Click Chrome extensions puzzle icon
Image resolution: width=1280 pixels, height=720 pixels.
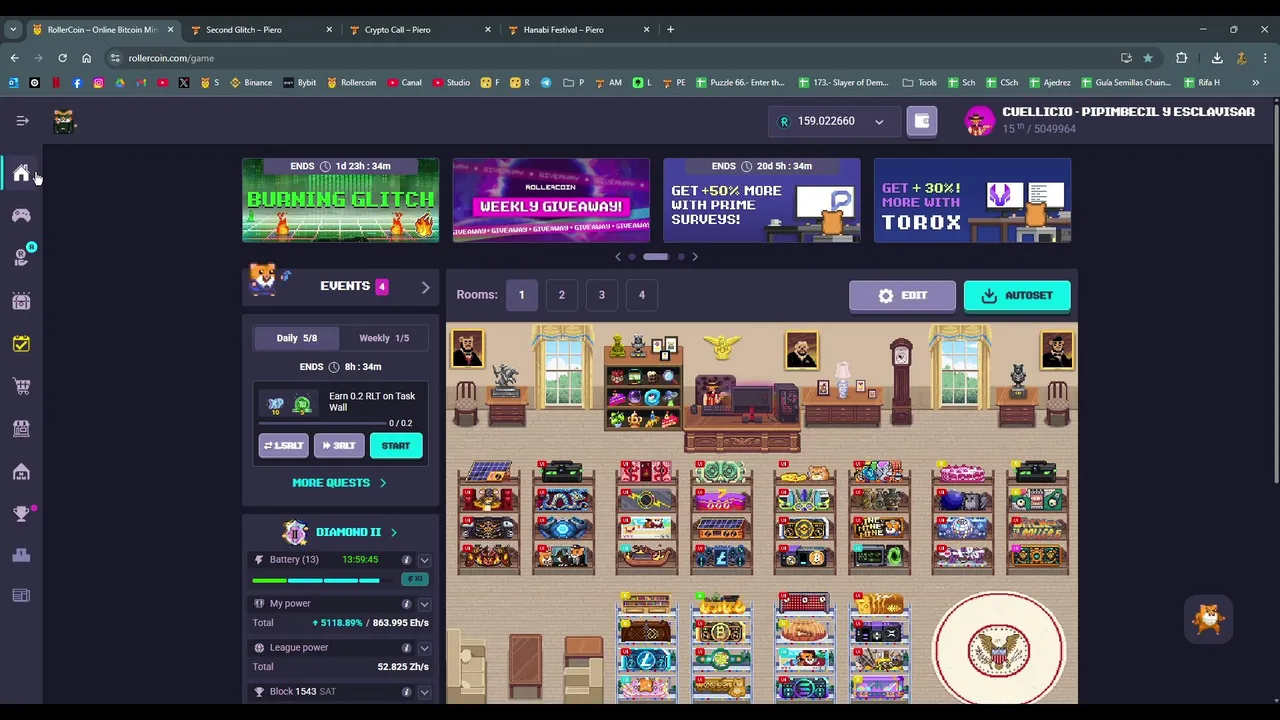(x=1181, y=58)
